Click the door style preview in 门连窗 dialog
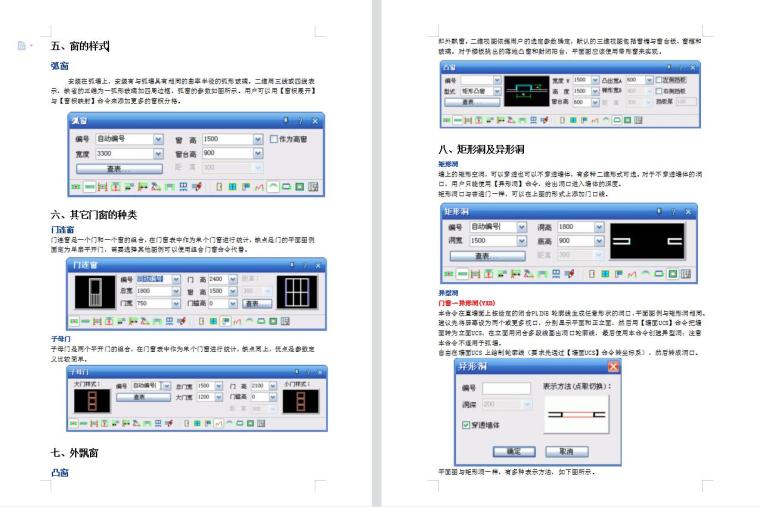This screenshot has width=760, height=507. pos(95,292)
